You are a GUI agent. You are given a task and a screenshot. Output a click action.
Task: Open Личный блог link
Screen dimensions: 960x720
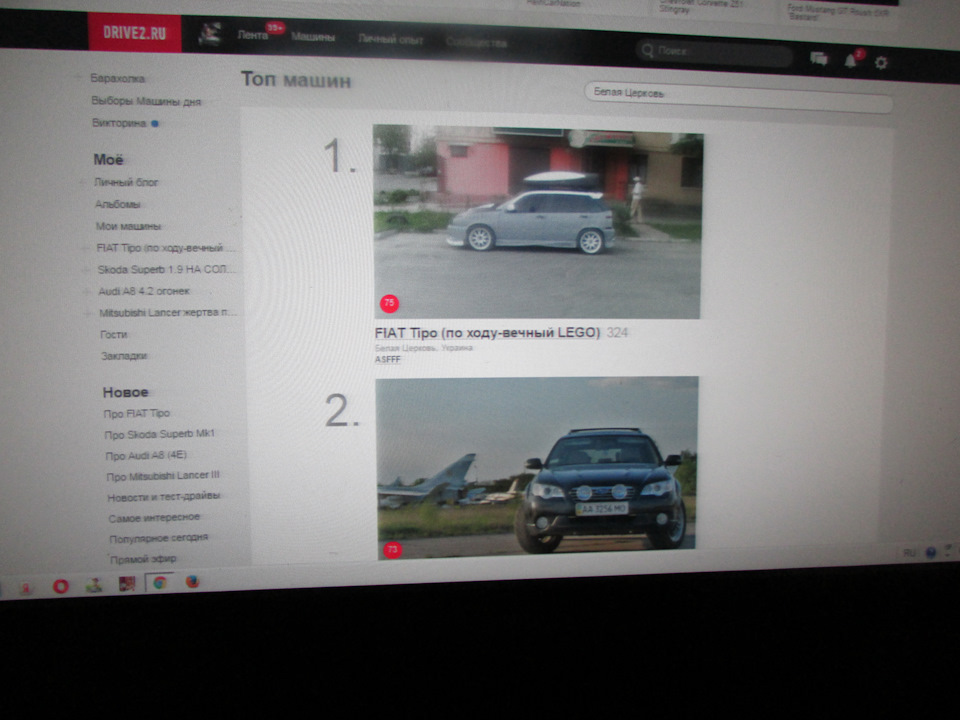pyautogui.click(x=126, y=182)
